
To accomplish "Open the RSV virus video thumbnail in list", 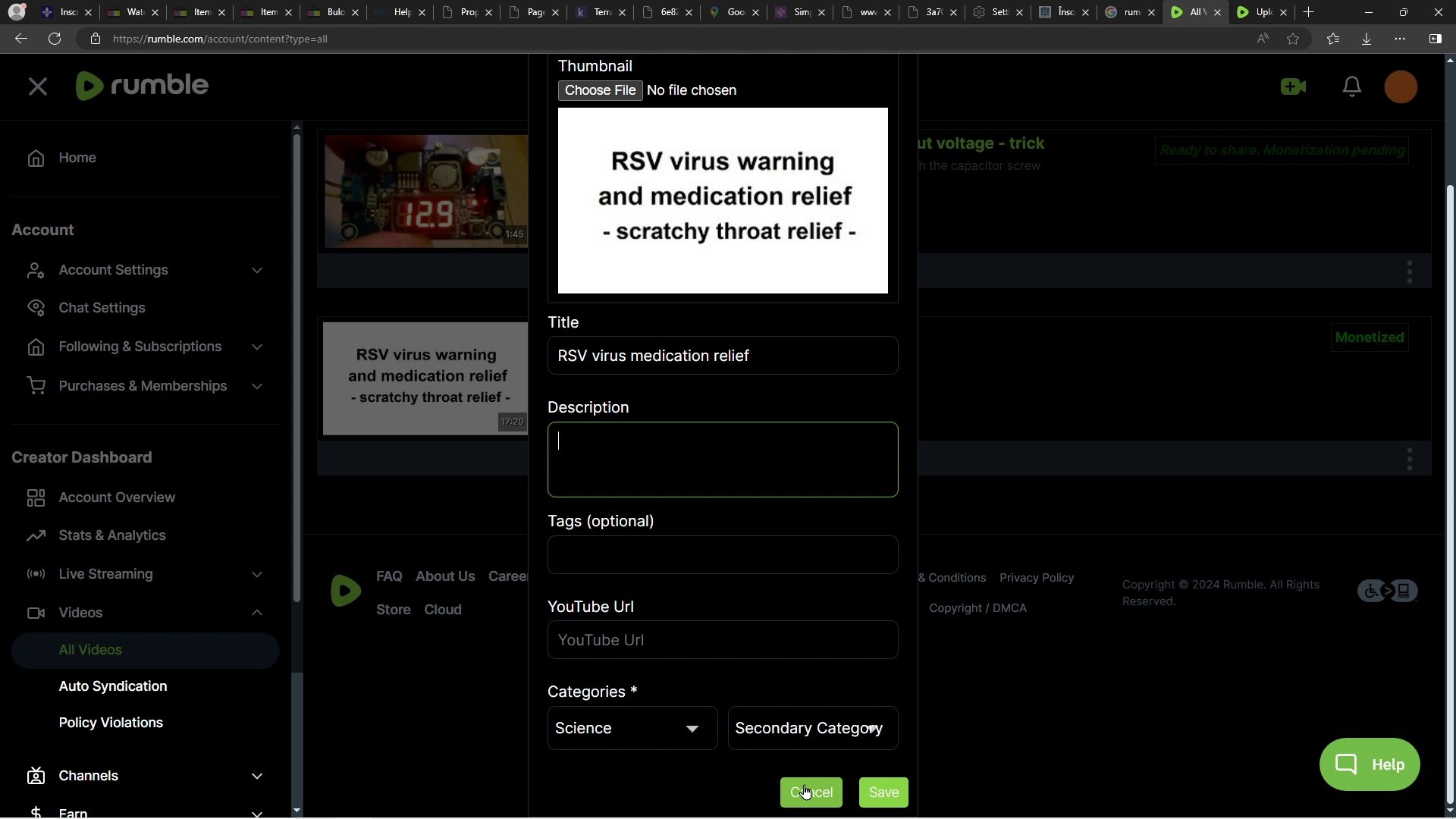I will pos(425,378).
